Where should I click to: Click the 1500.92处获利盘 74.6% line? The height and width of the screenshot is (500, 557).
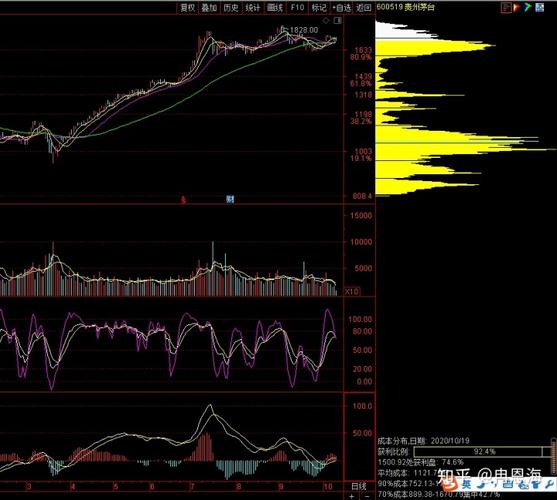421,462
